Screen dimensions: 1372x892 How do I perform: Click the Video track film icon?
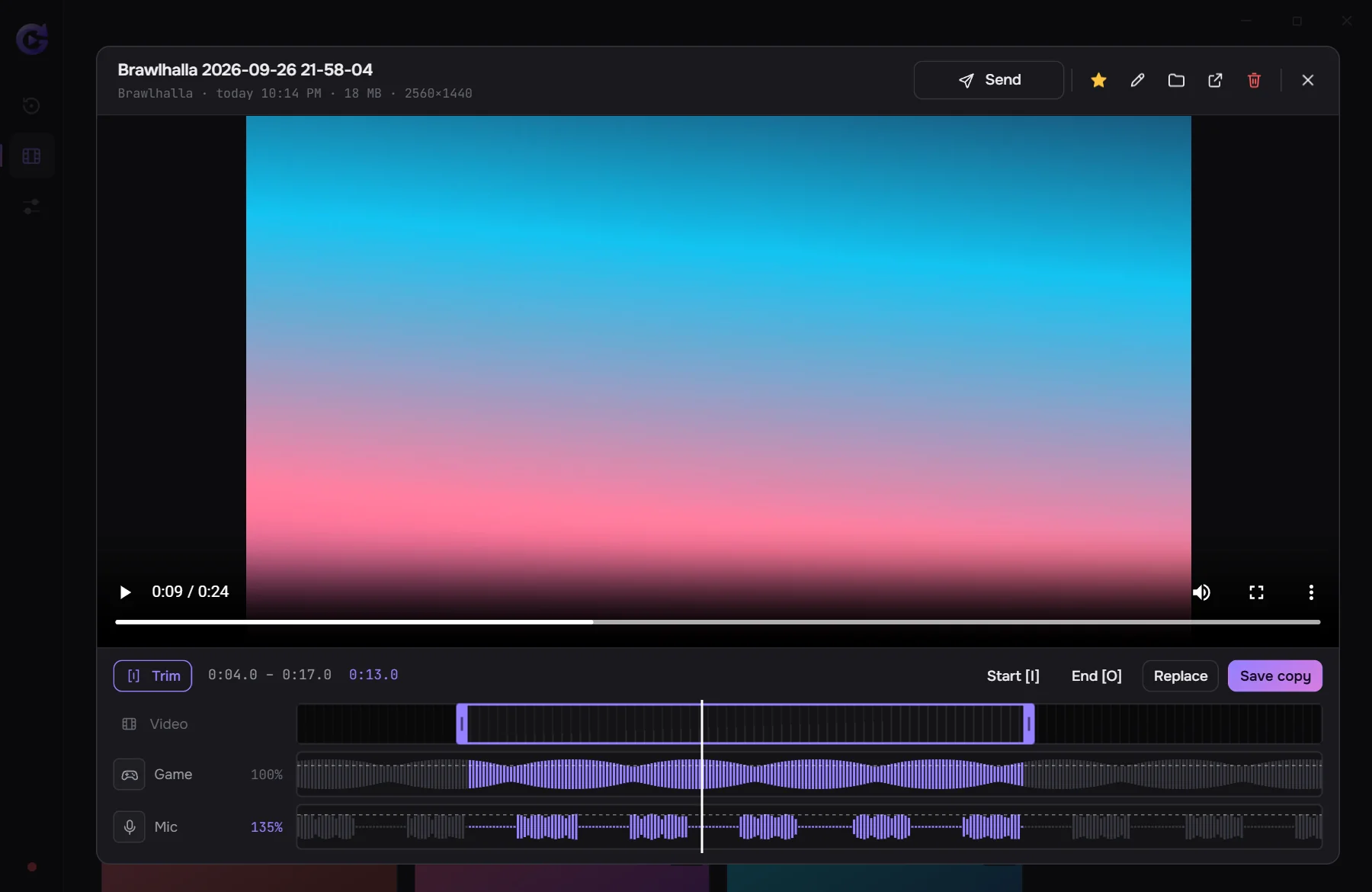pyautogui.click(x=130, y=724)
